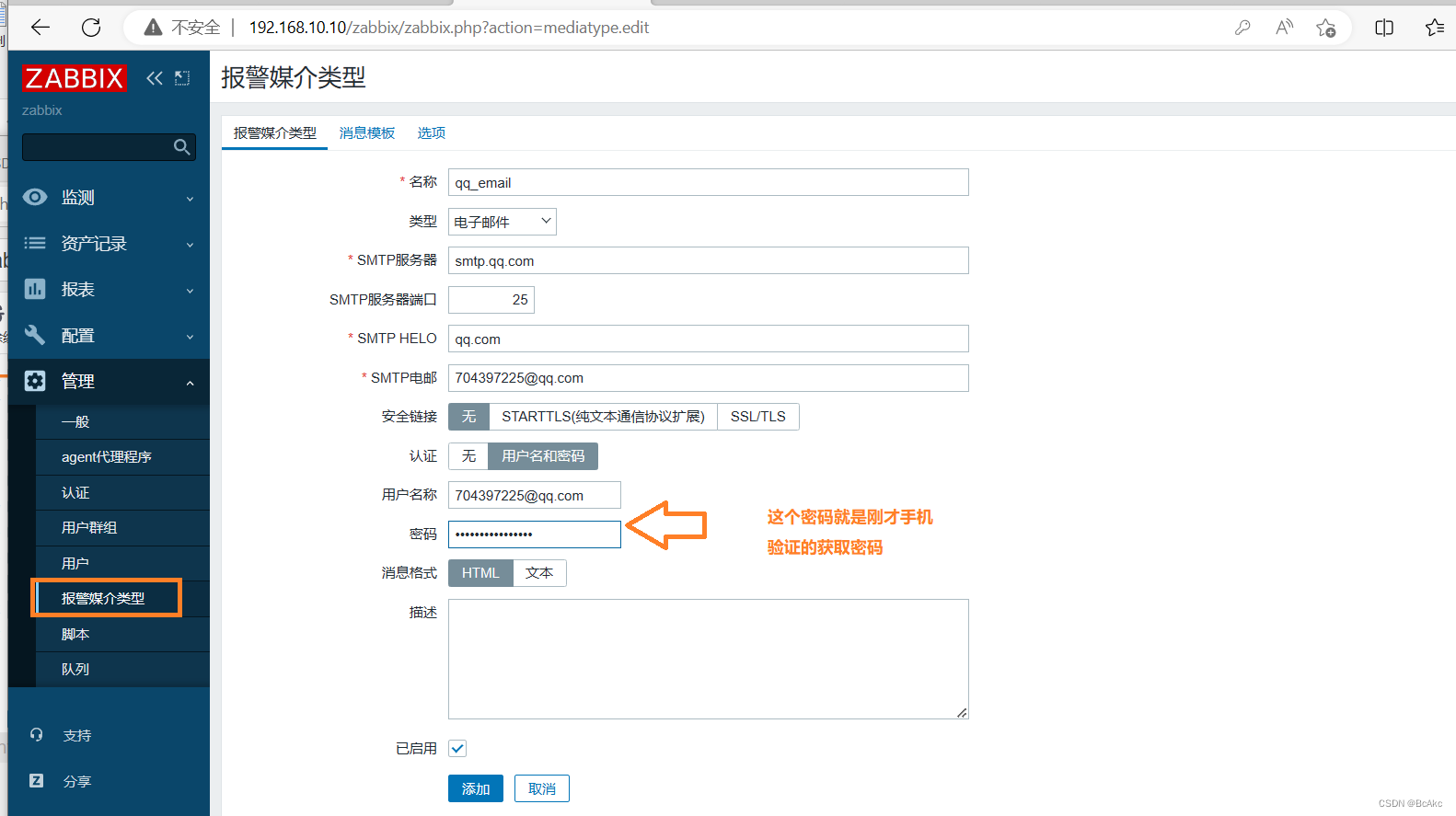Click the share Z icon
Viewport: 1456px width, 816px height.
point(36,781)
